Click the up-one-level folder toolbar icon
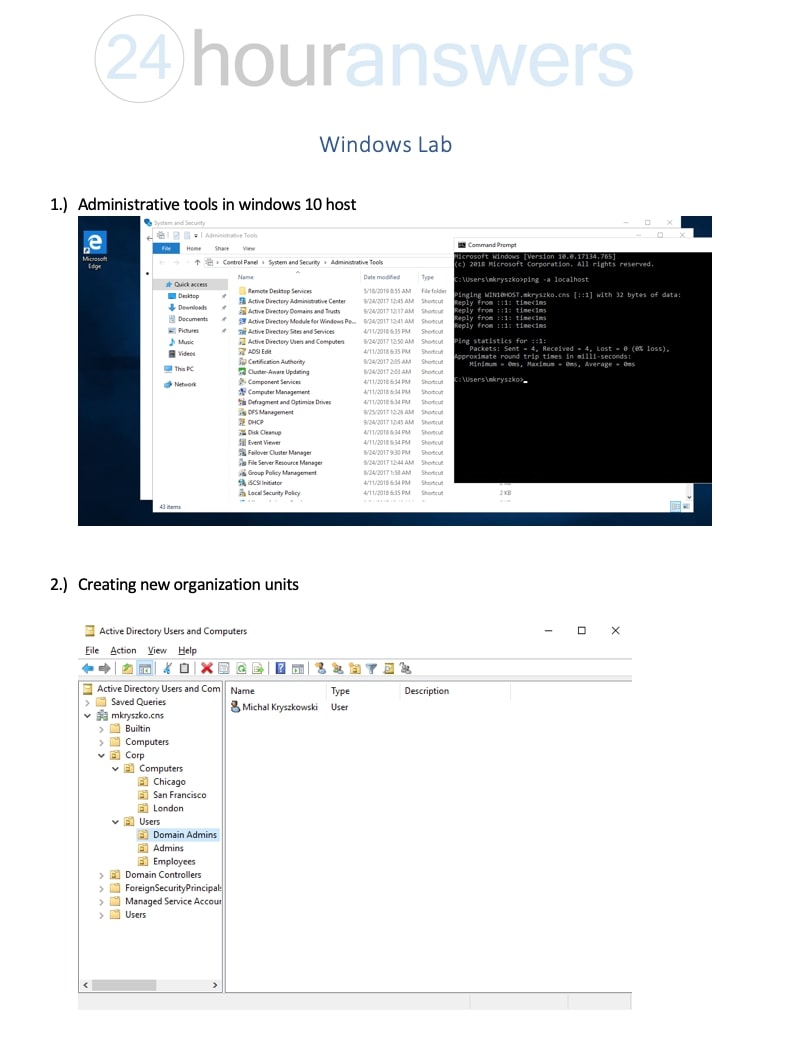Viewport: 786px width, 1048px height. tap(127, 669)
